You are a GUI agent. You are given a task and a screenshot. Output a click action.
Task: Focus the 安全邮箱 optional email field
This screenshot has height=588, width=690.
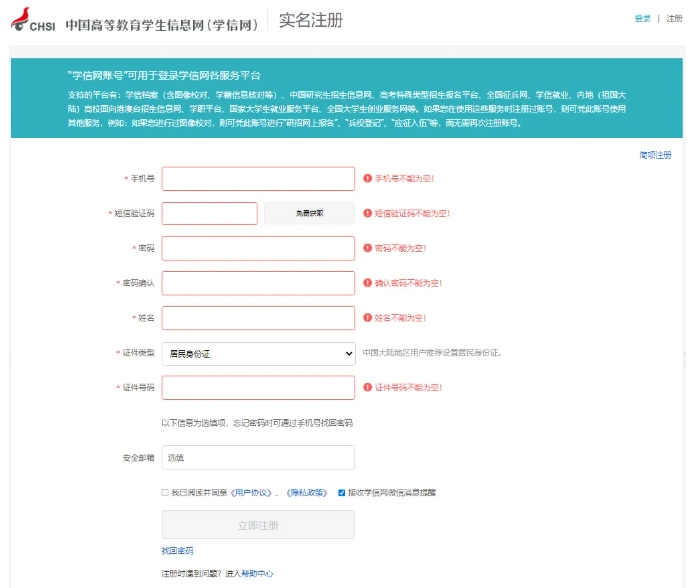tap(258, 457)
